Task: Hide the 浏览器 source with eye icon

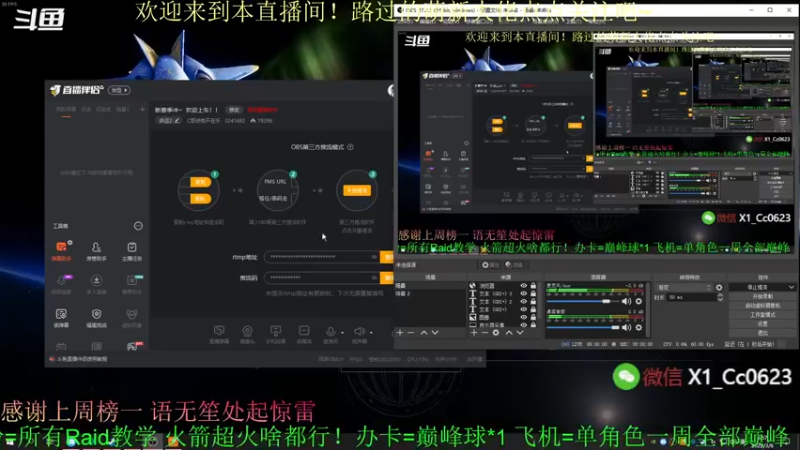Action: pos(523,286)
